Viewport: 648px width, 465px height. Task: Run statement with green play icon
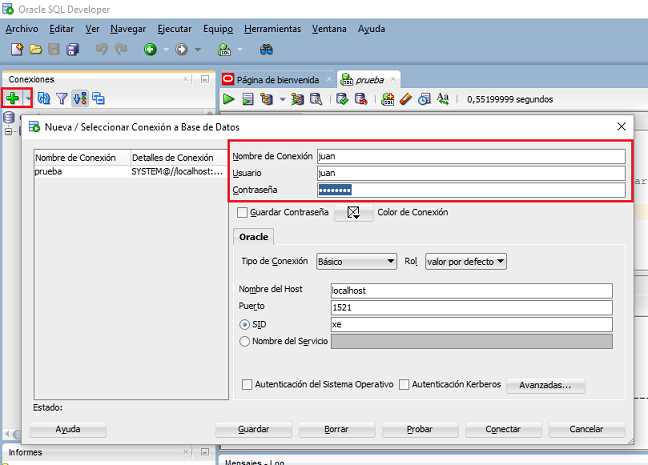coord(229,99)
